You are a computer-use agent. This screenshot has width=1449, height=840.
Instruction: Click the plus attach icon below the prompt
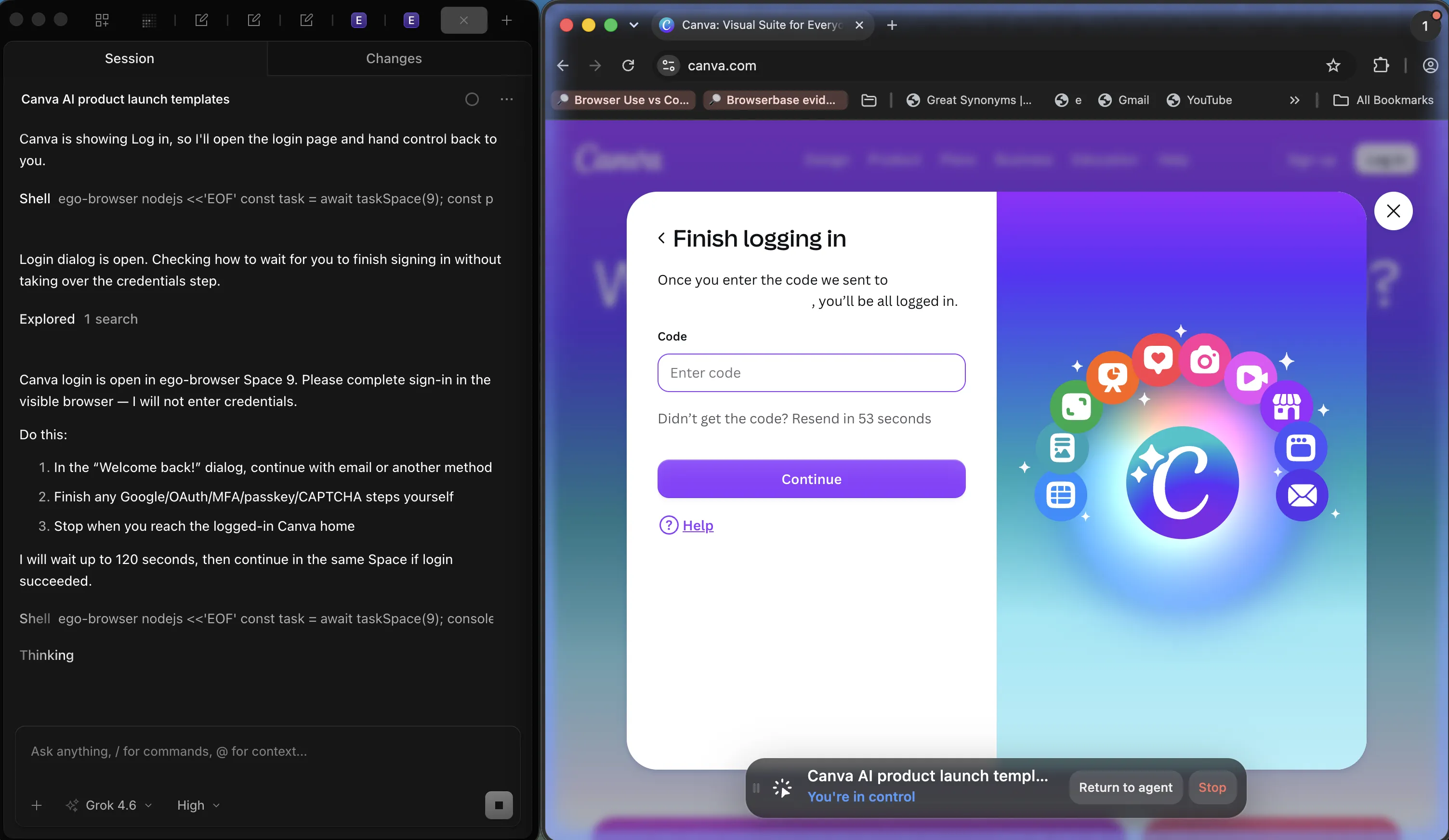(x=36, y=805)
